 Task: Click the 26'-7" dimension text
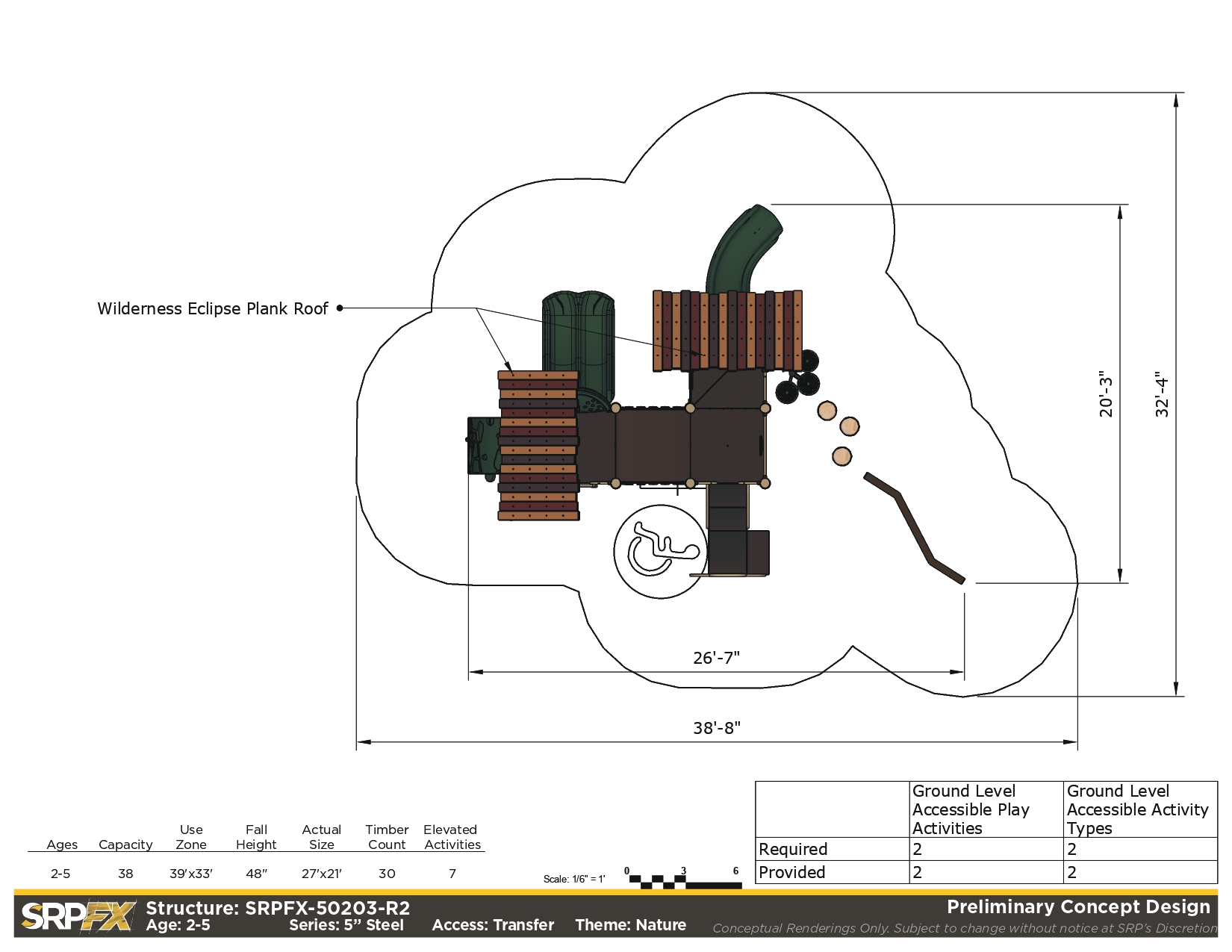(x=716, y=658)
